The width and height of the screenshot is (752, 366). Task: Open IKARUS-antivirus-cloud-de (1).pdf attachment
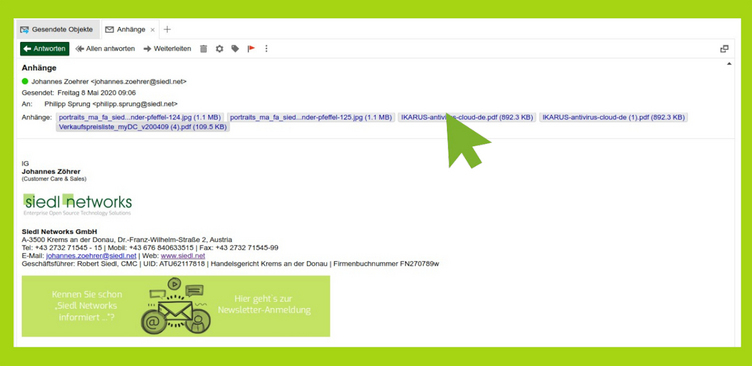(613, 117)
